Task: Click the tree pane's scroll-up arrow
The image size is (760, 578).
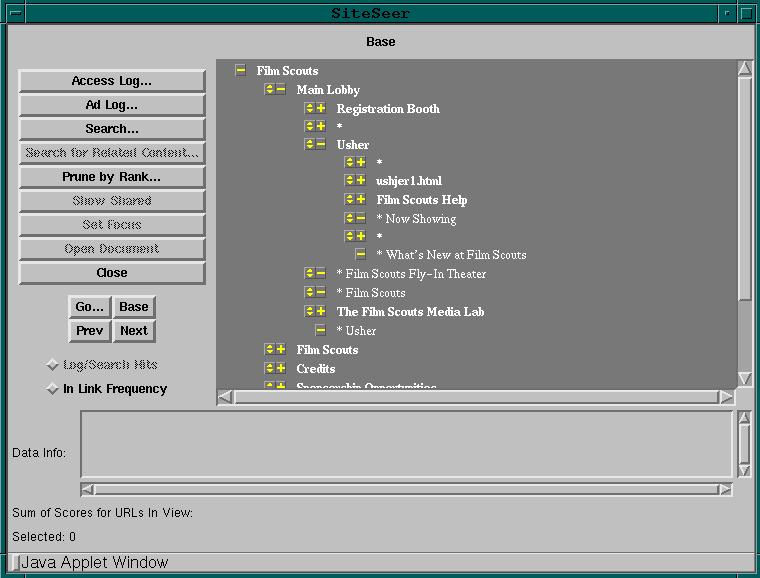Action: click(x=744, y=68)
